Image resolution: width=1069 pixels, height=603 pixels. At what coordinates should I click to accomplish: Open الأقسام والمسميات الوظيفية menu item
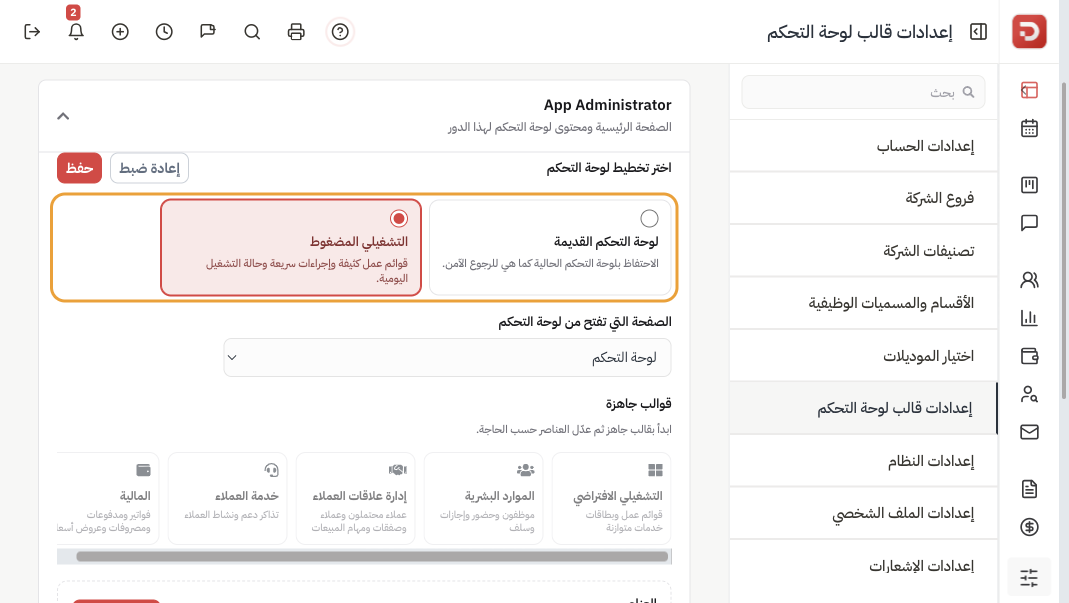(x=863, y=303)
